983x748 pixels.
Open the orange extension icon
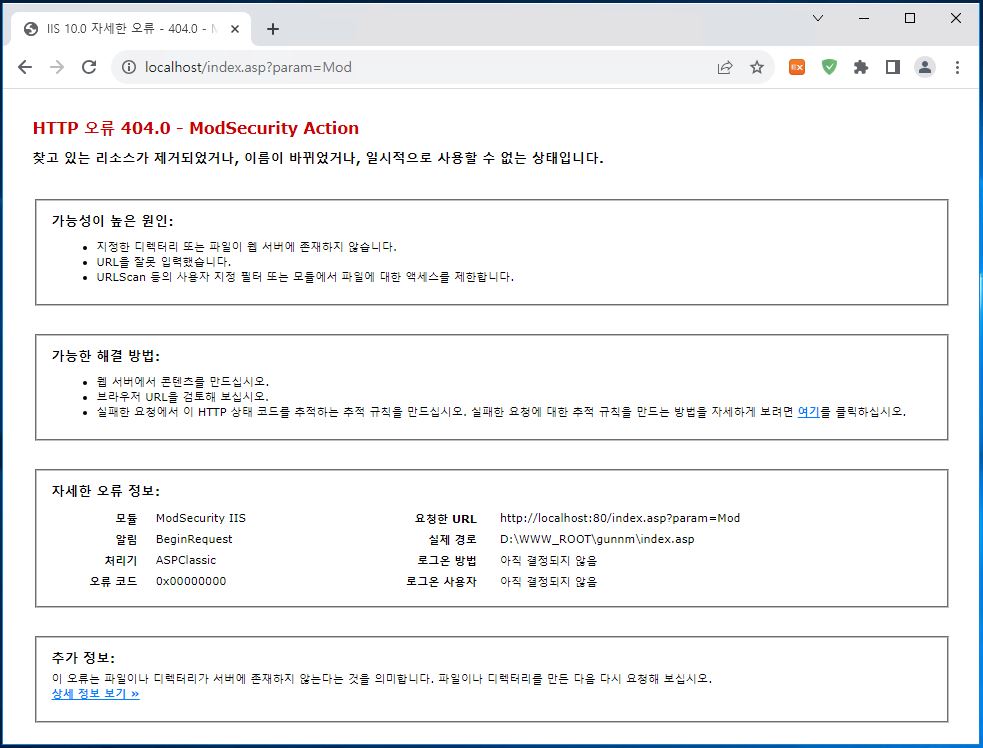pyautogui.click(x=797, y=67)
